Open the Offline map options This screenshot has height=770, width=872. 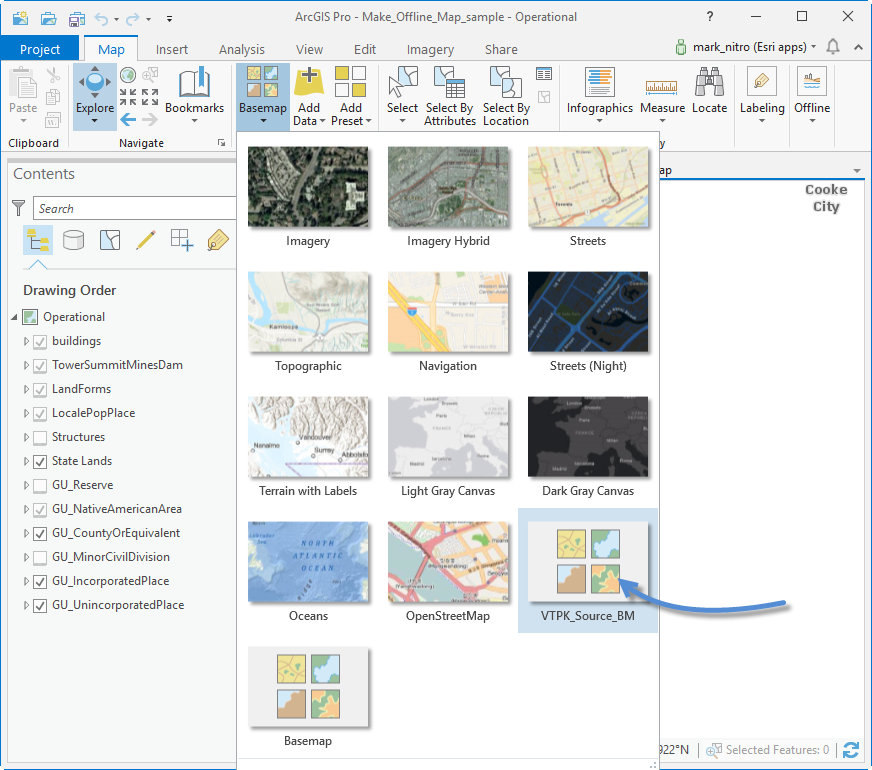pos(812,96)
